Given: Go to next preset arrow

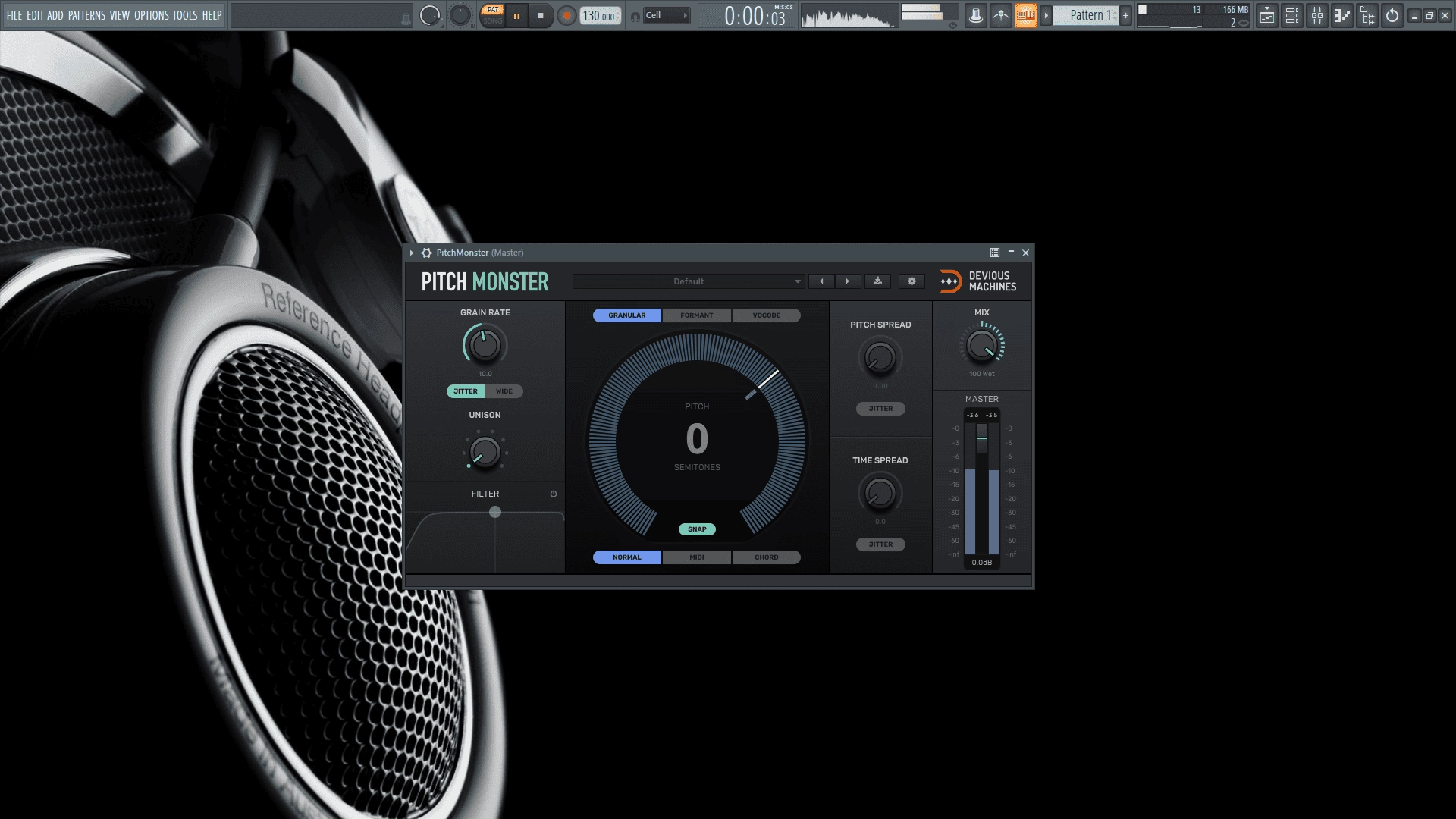Looking at the screenshot, I should pos(847,281).
